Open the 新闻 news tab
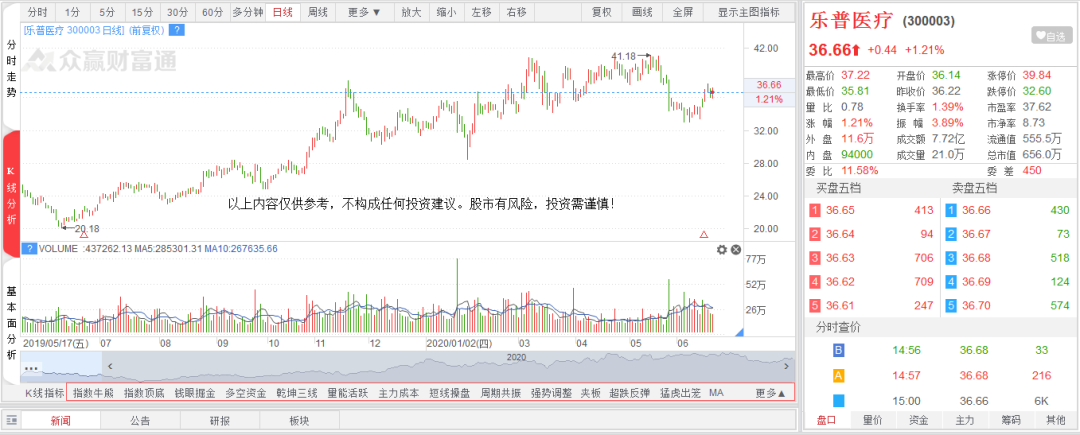Image resolution: width=1080 pixels, height=435 pixels. click(x=61, y=421)
